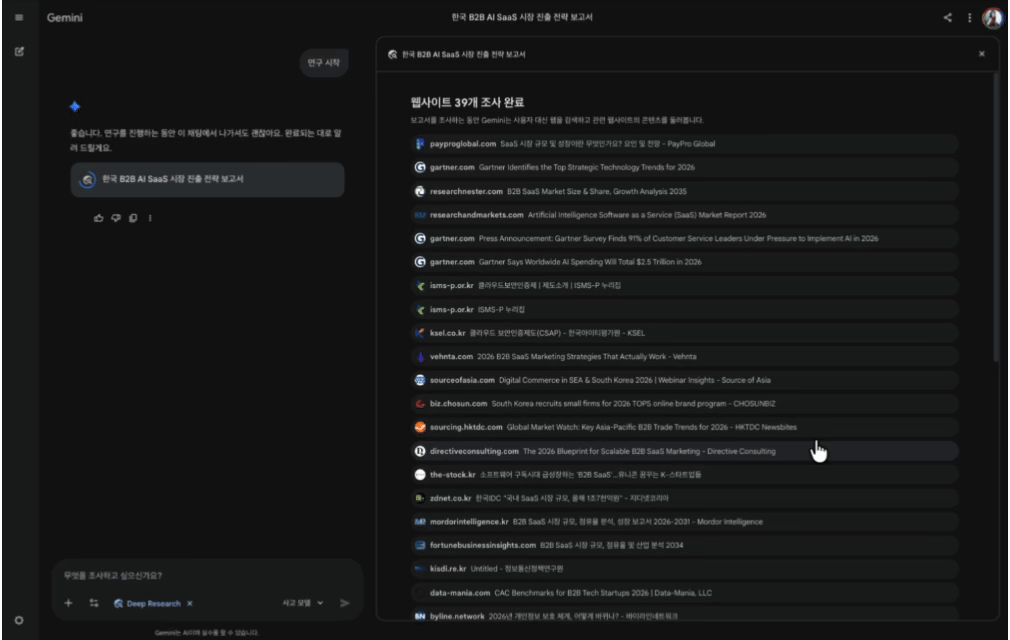Screen dimensions: 1010x640
Task: Open more options under the response
Action: pyautogui.click(x=150, y=218)
